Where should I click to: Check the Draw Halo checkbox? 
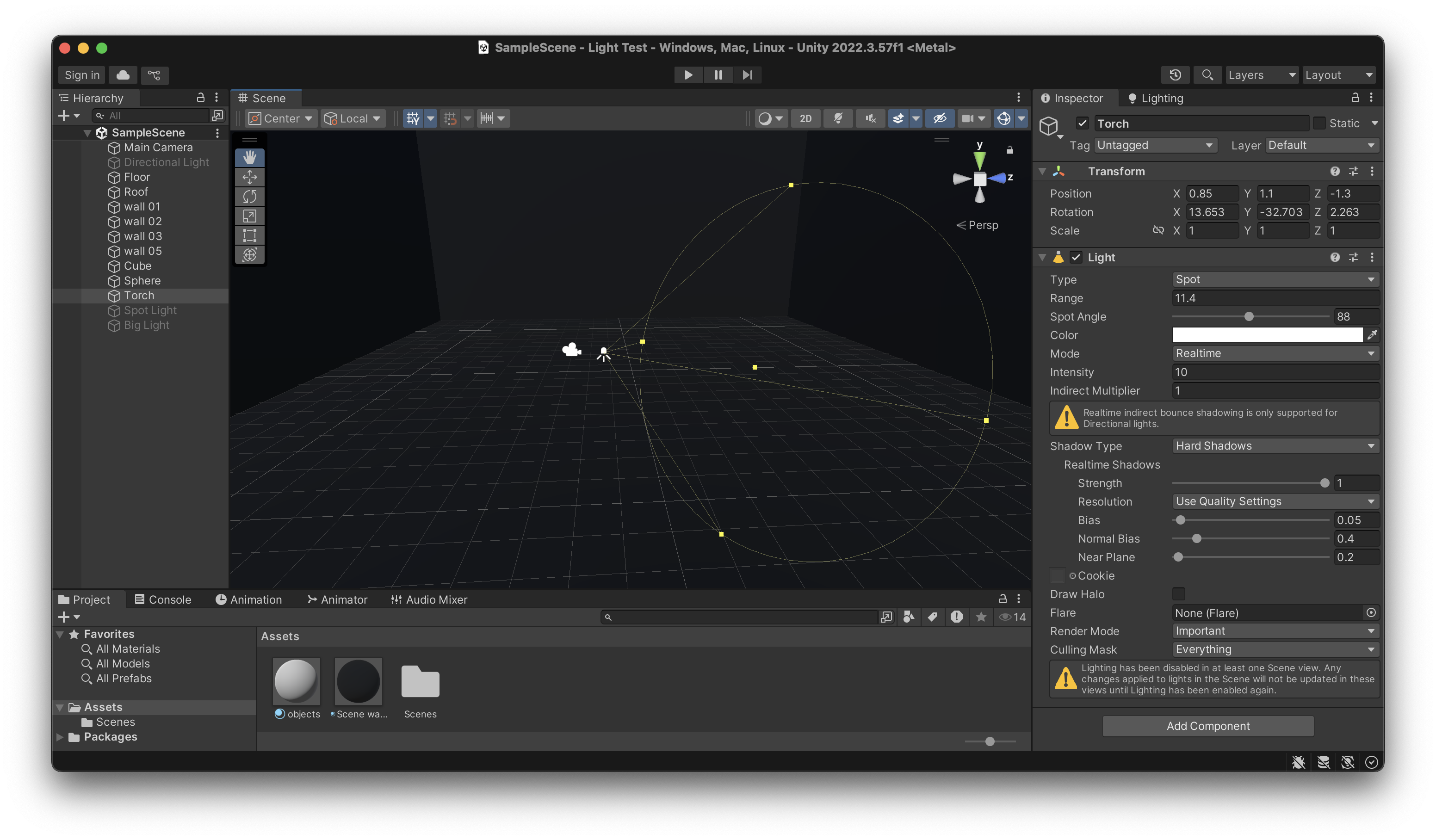click(x=1178, y=594)
